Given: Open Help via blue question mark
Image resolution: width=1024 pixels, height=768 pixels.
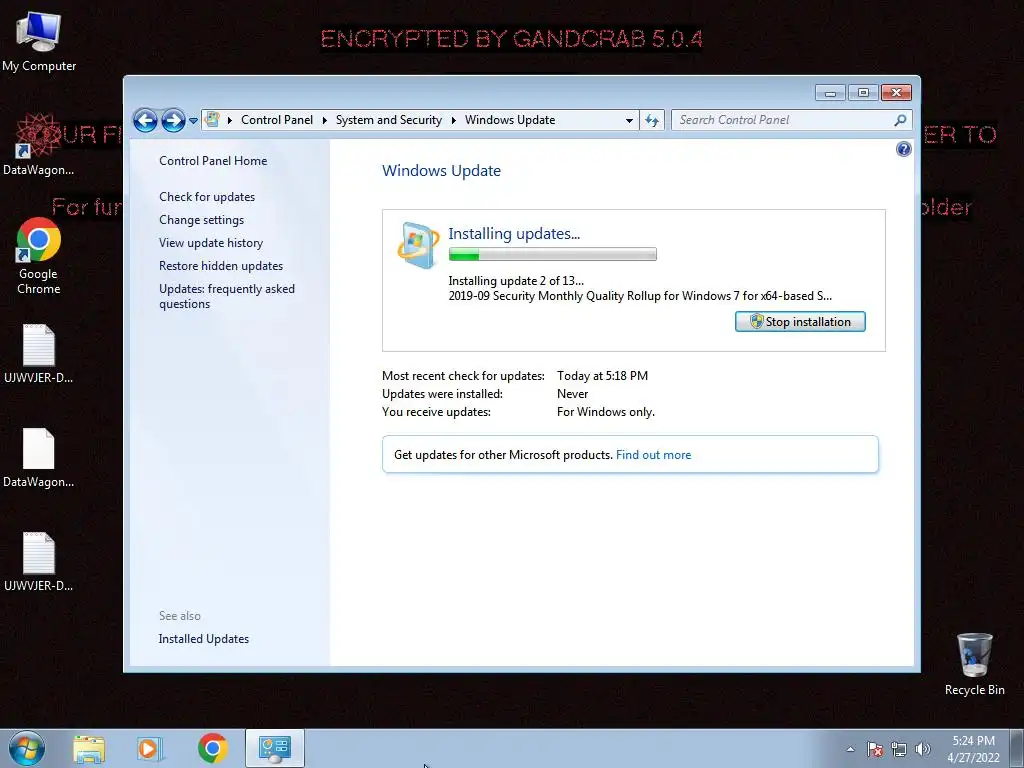Looking at the screenshot, I should (903, 150).
